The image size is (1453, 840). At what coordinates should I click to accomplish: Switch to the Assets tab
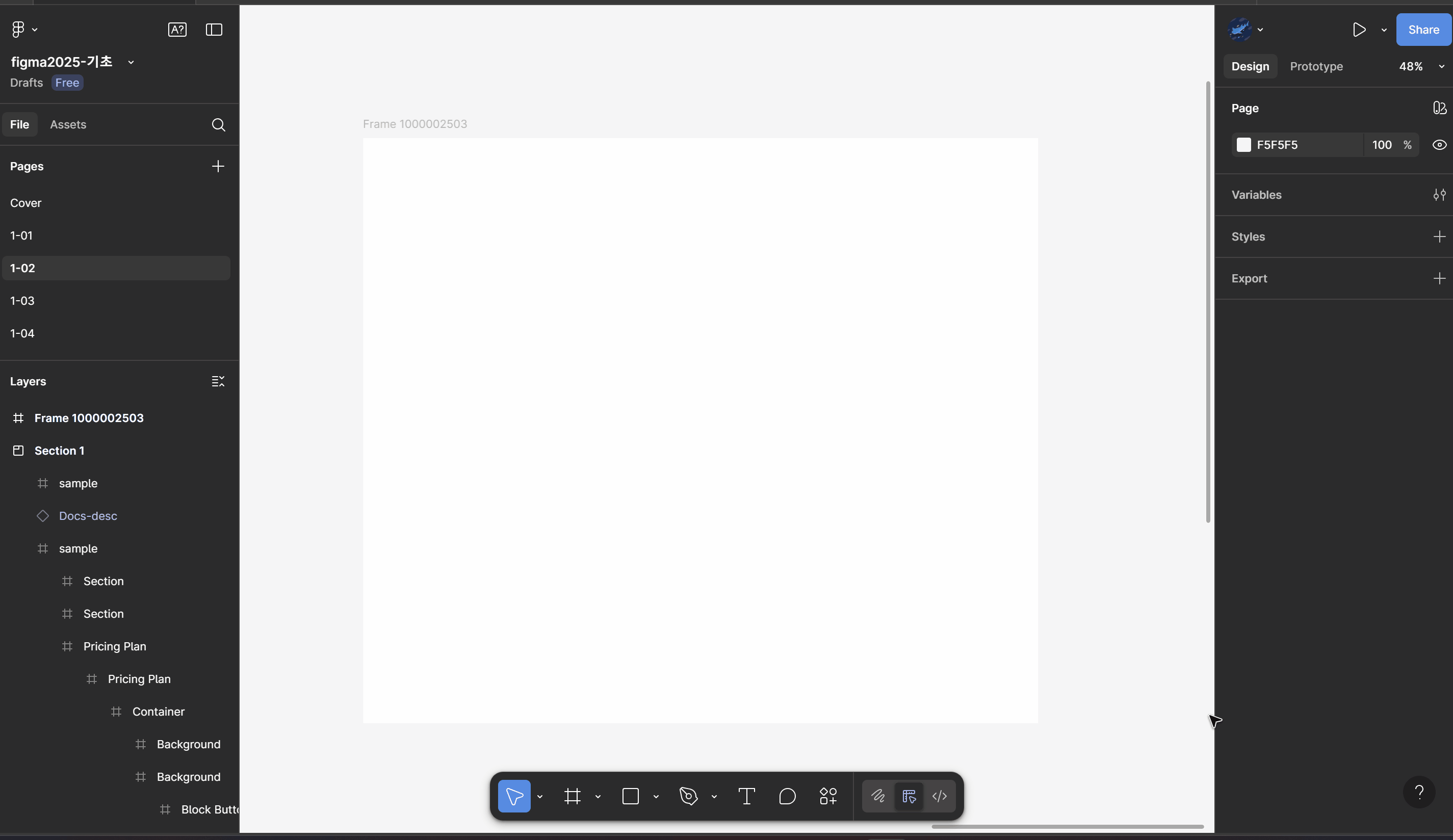pyautogui.click(x=68, y=124)
